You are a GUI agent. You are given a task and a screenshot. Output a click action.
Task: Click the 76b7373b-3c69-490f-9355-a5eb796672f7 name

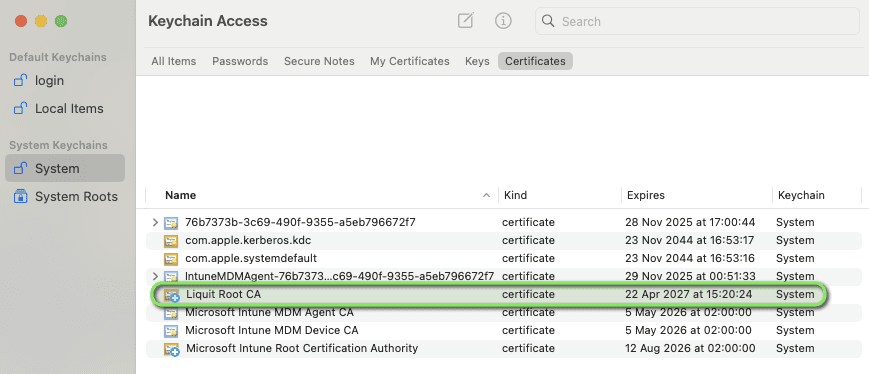click(300, 222)
